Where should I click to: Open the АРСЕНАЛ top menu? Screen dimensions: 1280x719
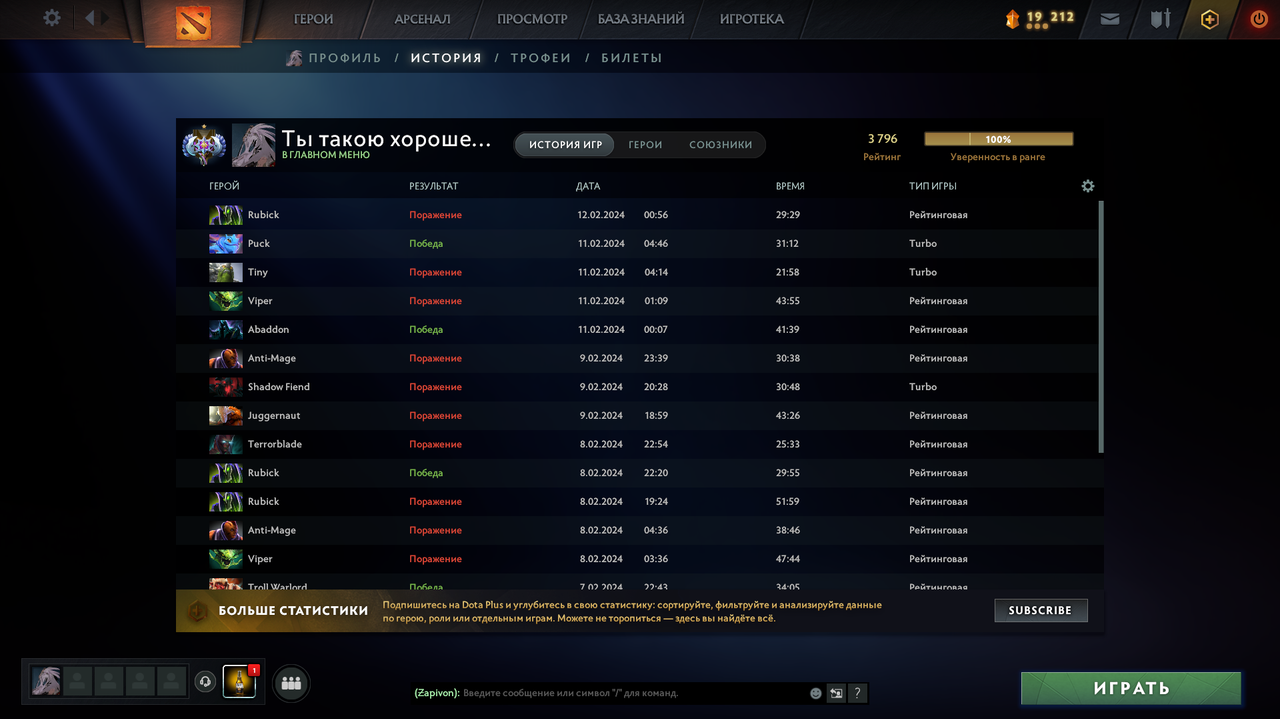tap(422, 19)
